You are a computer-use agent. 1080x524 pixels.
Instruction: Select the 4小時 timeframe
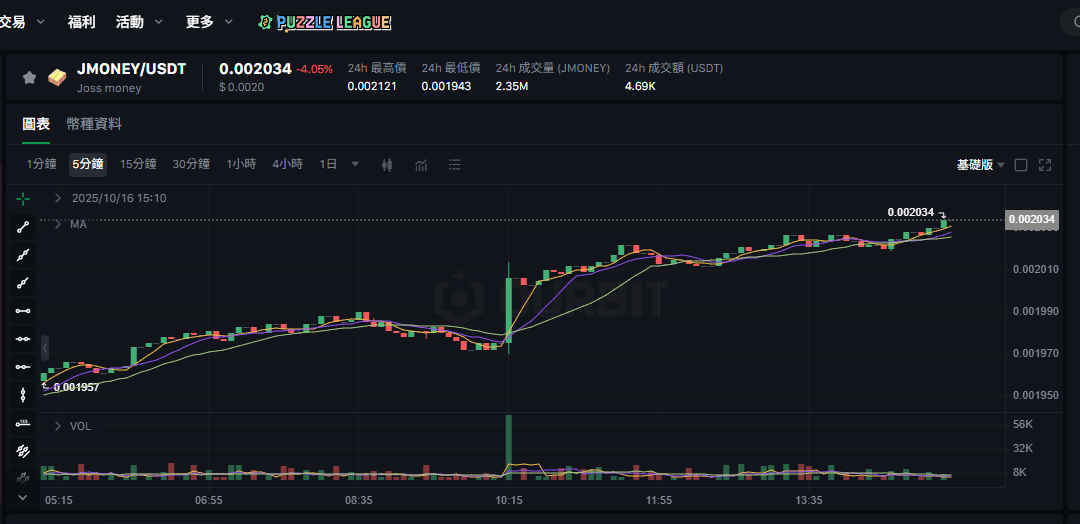pos(287,165)
